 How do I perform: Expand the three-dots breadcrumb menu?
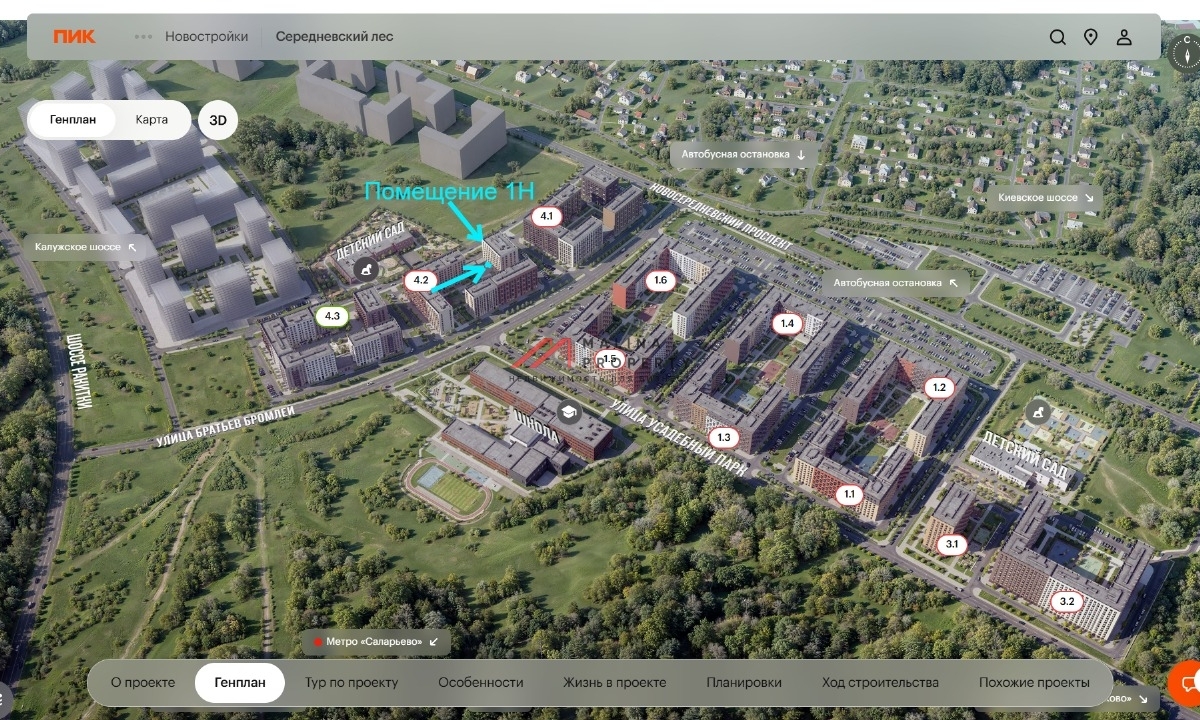[x=144, y=37]
